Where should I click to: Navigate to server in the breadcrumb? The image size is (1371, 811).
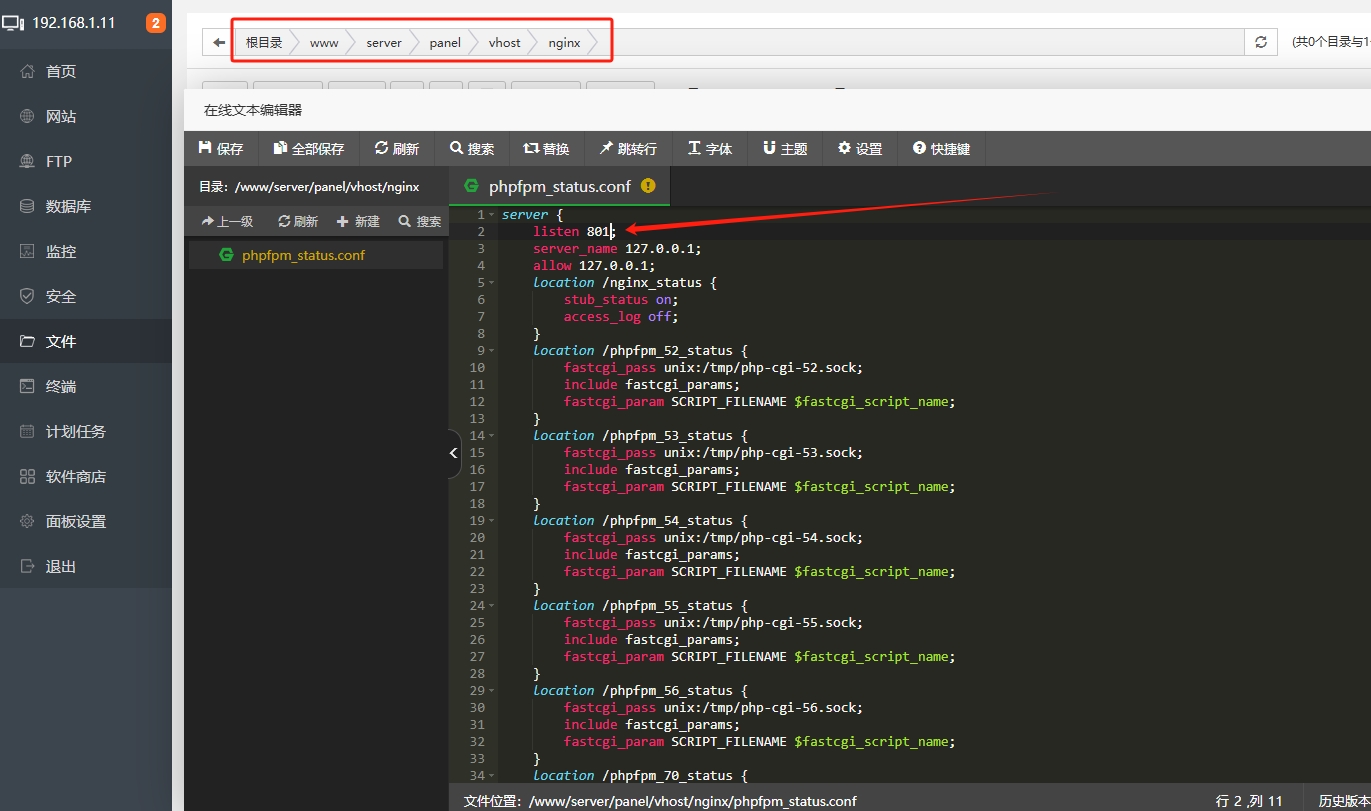click(384, 42)
